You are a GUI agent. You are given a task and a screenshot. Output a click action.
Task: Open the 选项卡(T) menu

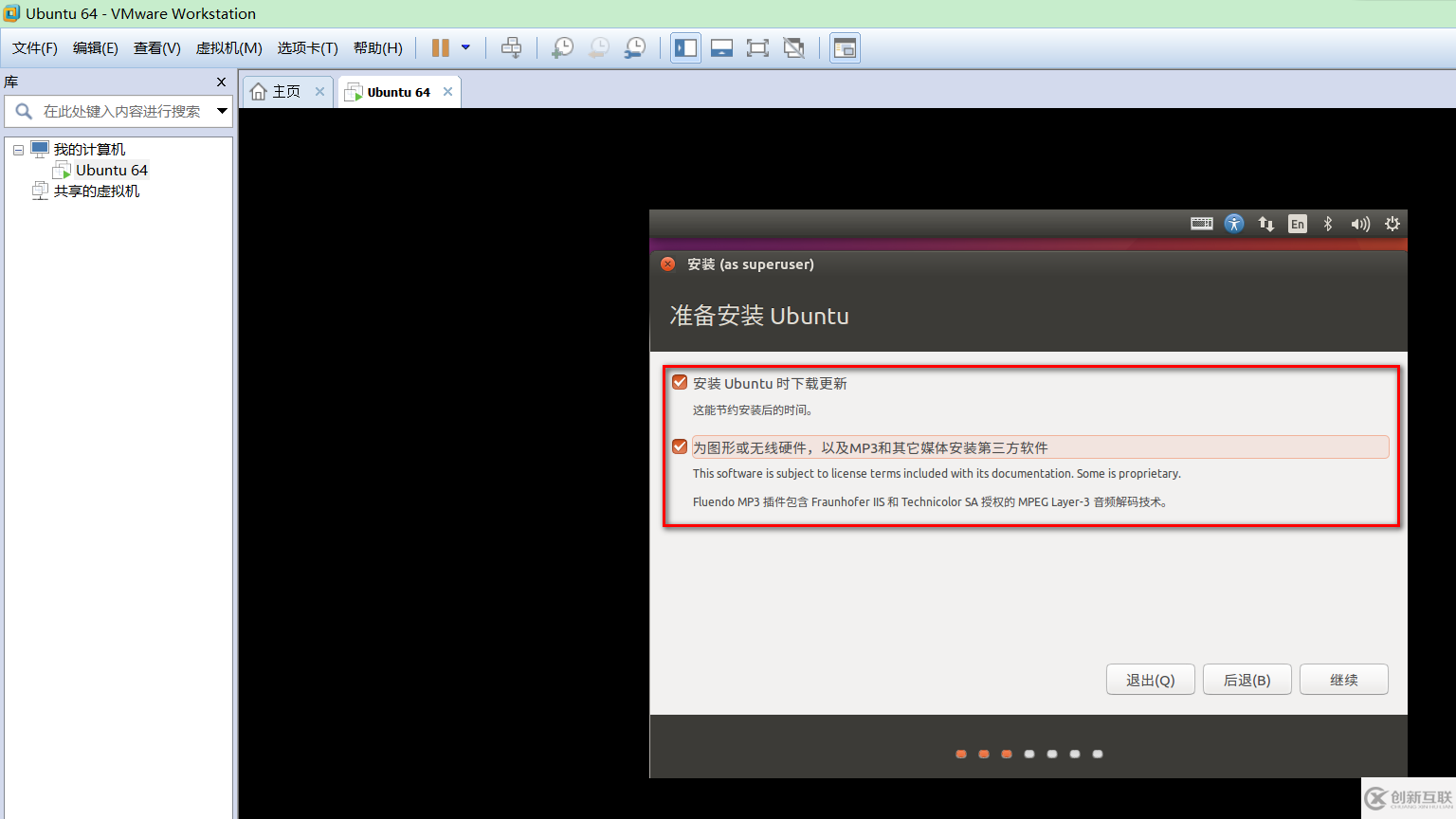[x=308, y=47]
